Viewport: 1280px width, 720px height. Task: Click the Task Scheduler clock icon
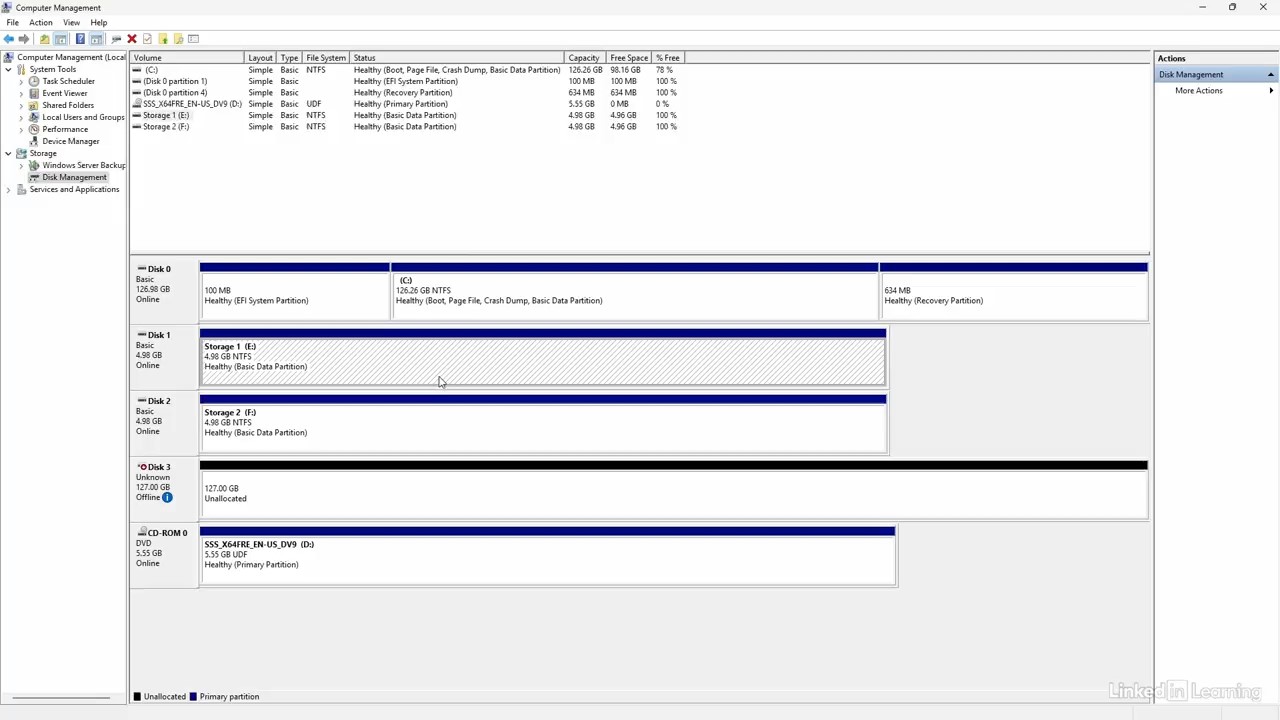(34, 81)
